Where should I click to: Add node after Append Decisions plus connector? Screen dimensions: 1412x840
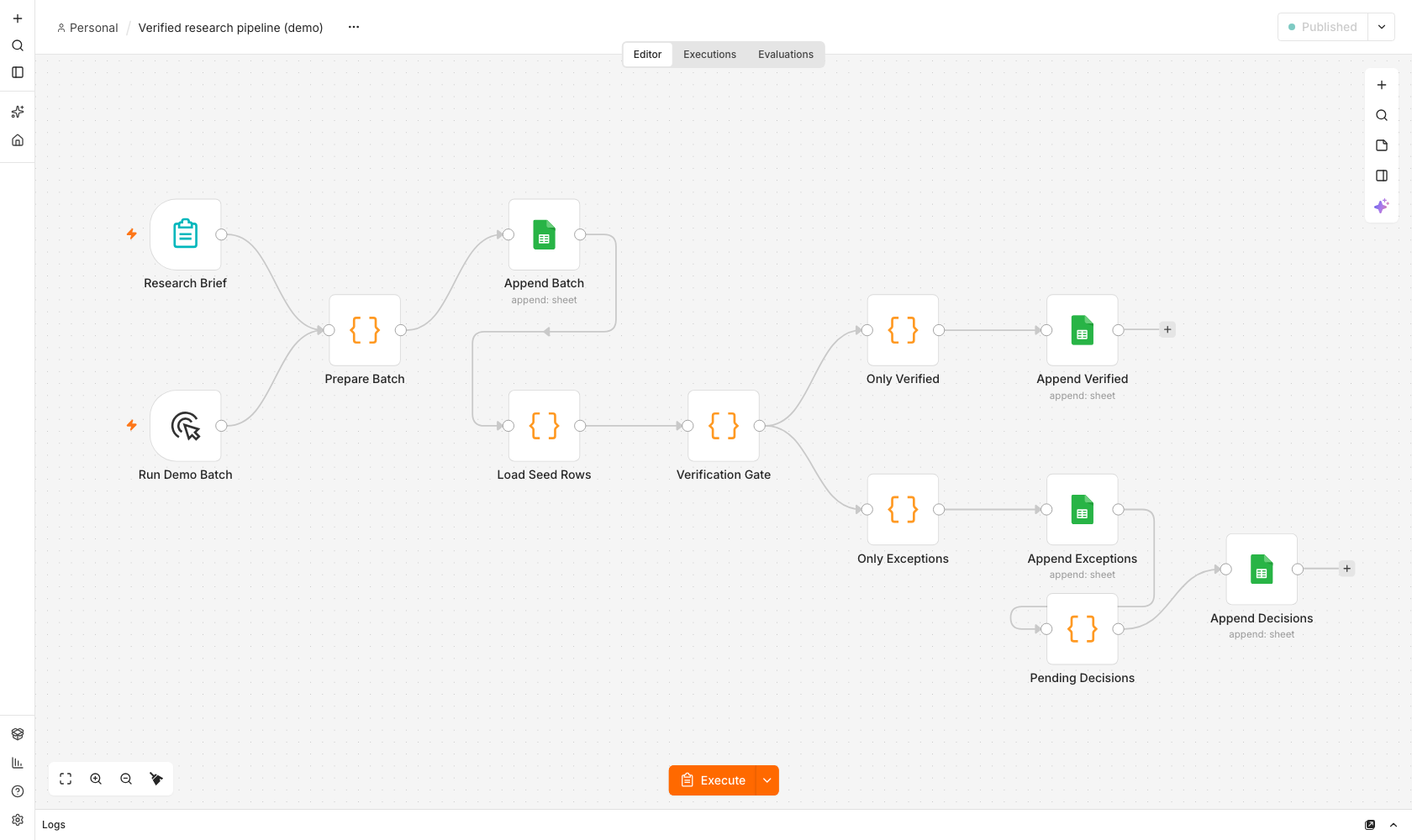[x=1347, y=569]
